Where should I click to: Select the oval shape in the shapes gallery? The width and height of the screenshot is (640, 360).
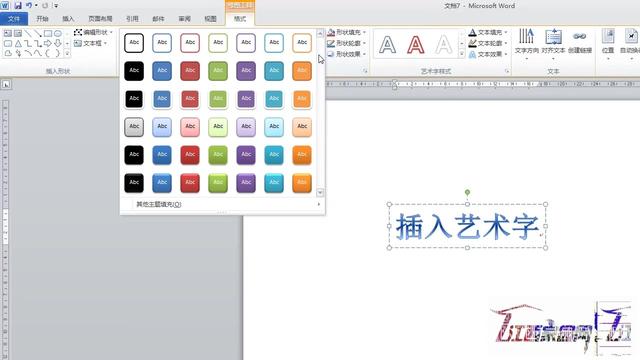58,33
